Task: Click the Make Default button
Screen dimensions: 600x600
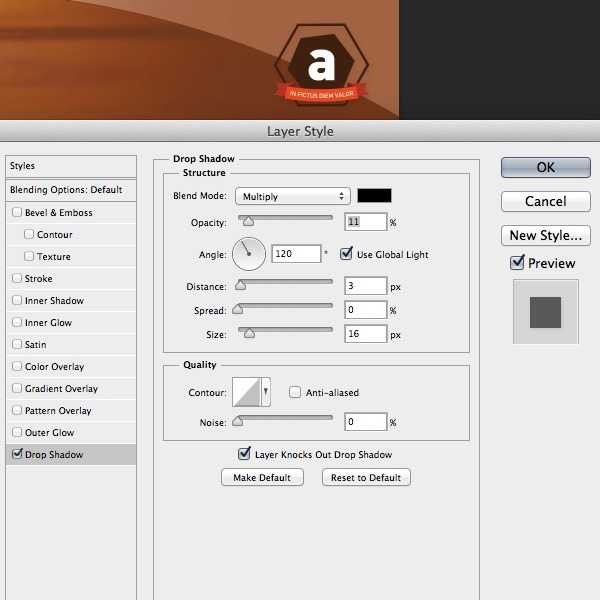Action: click(262, 478)
